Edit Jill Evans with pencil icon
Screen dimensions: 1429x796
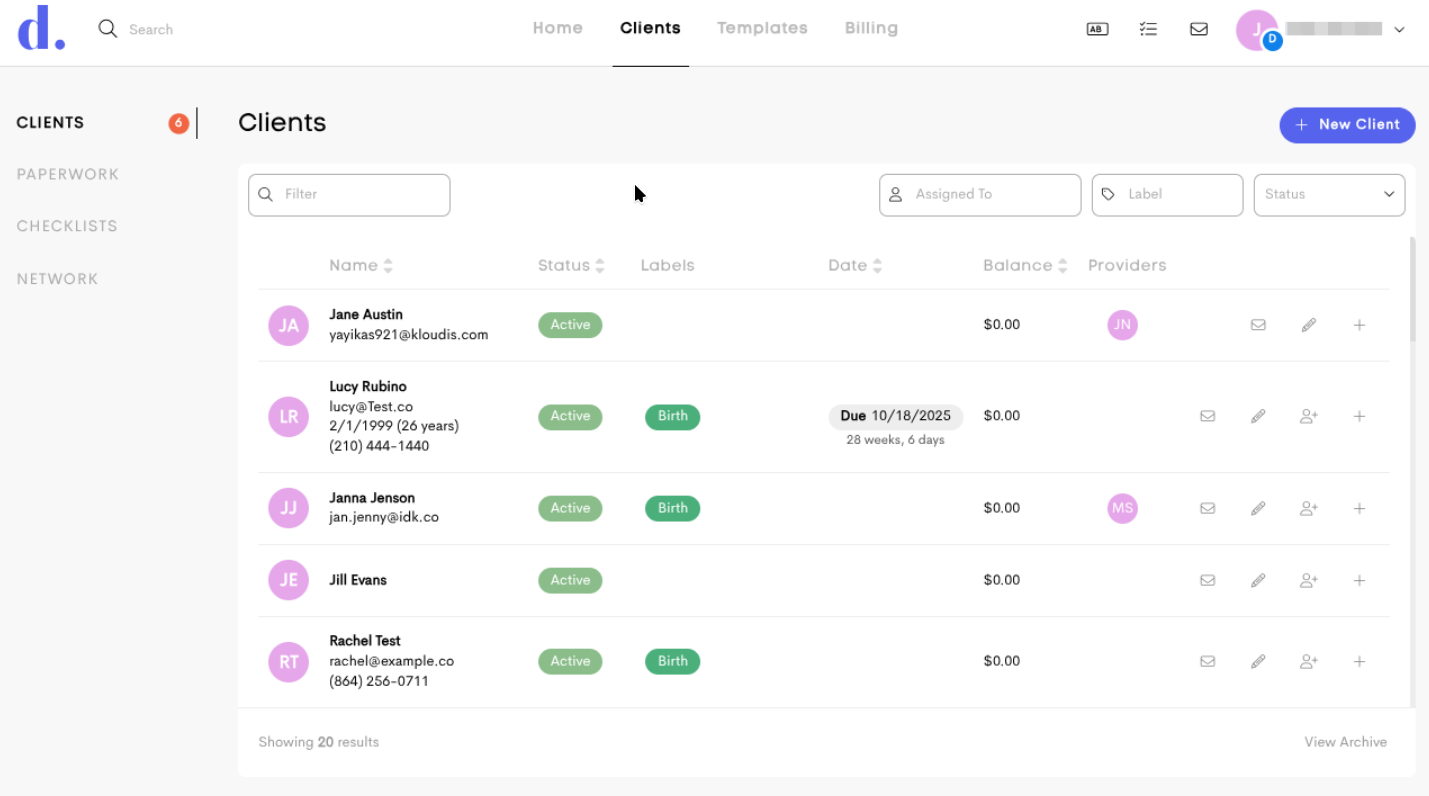1258,580
